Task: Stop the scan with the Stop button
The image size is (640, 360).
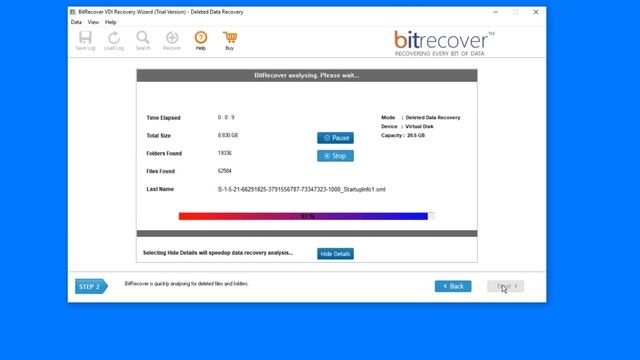Action: tap(336, 156)
